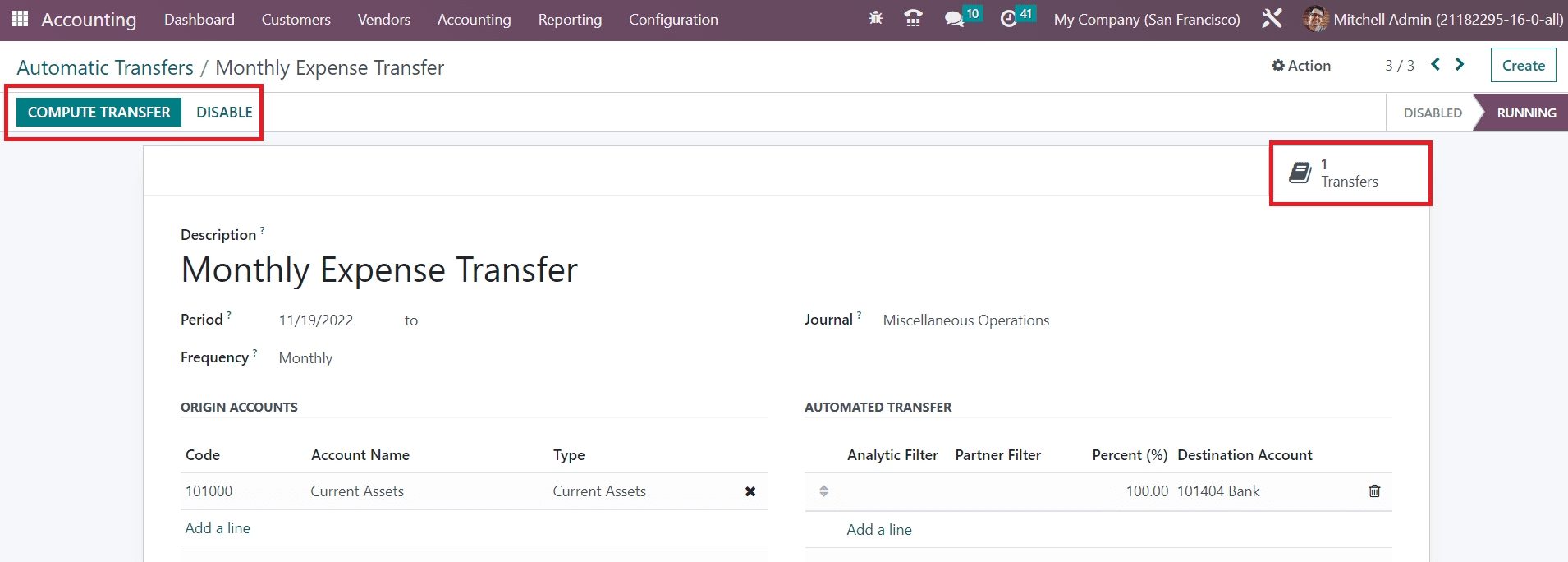The height and width of the screenshot is (562, 1568).
Task: Click the Compute Transfer button
Action: [x=99, y=113]
